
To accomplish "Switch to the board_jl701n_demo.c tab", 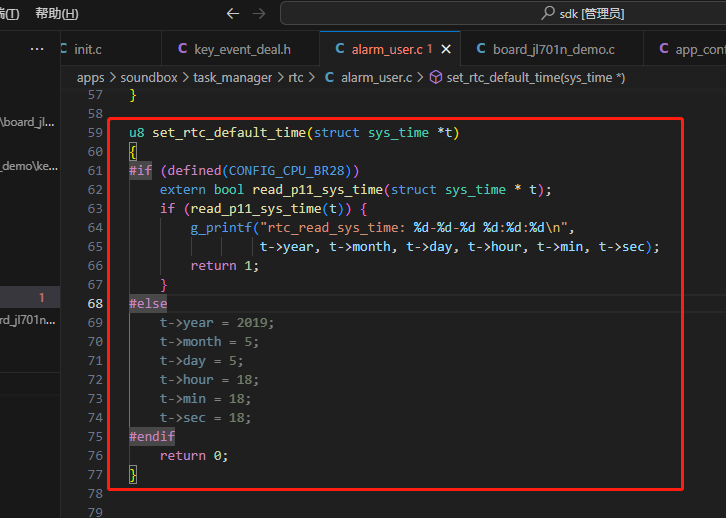I will tap(552, 49).
